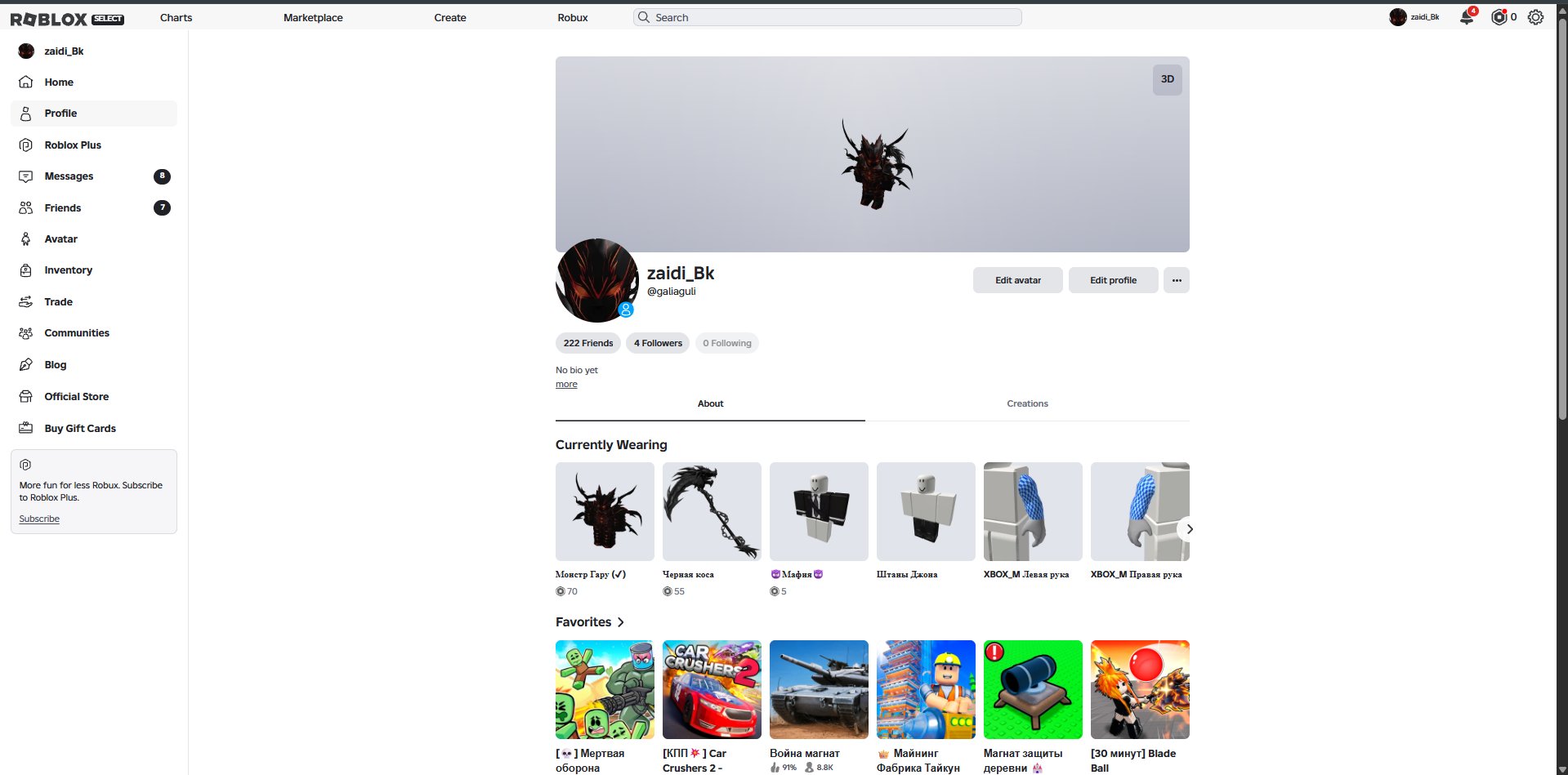
Task: View the 222 Friends list
Action: click(x=588, y=344)
